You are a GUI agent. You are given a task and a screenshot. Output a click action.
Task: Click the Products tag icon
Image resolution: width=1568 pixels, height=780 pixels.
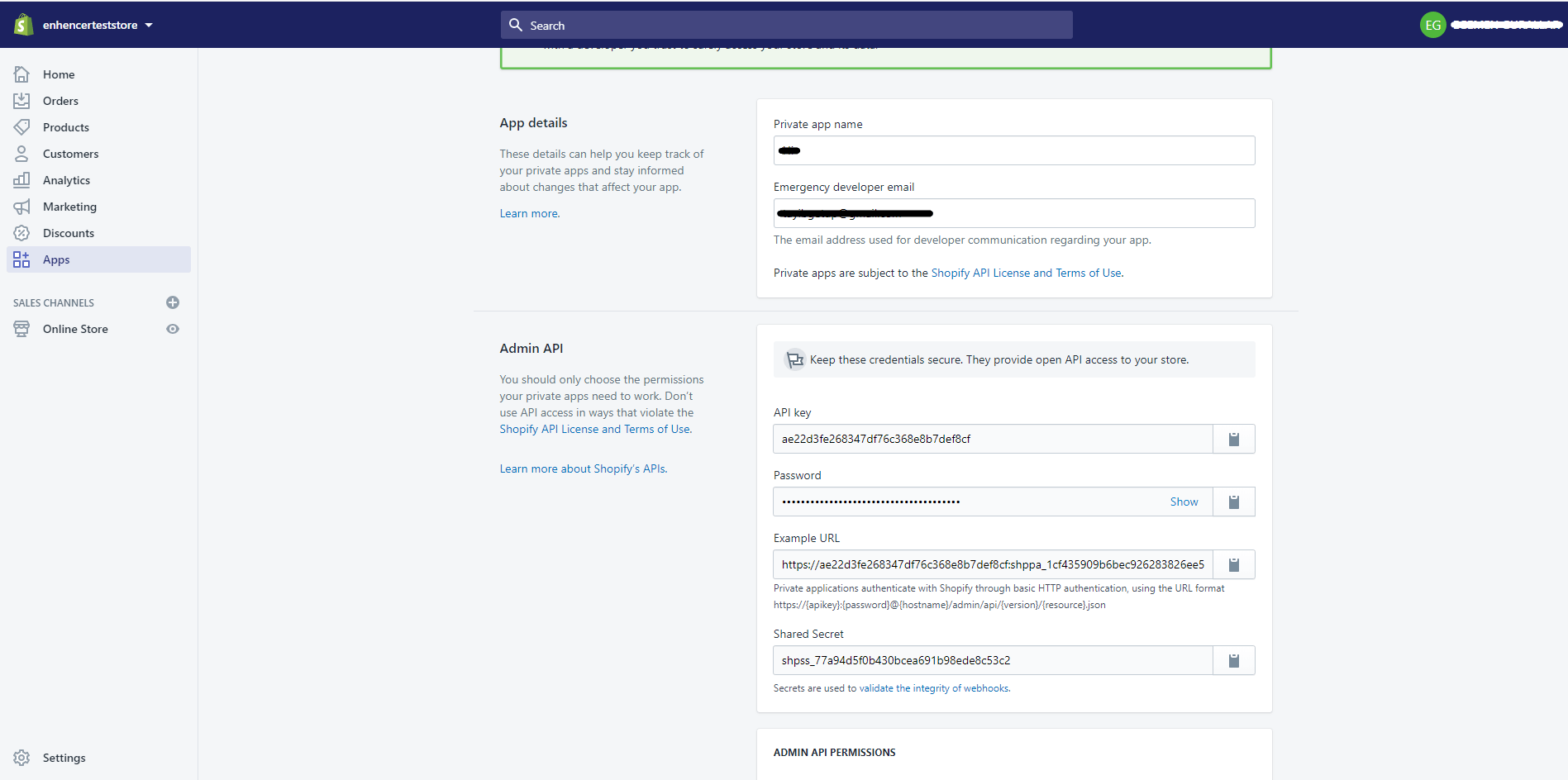pyautogui.click(x=21, y=127)
